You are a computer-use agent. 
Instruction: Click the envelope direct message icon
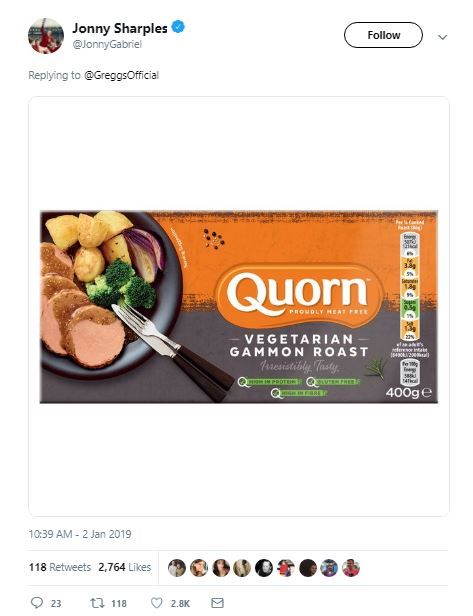[217, 603]
